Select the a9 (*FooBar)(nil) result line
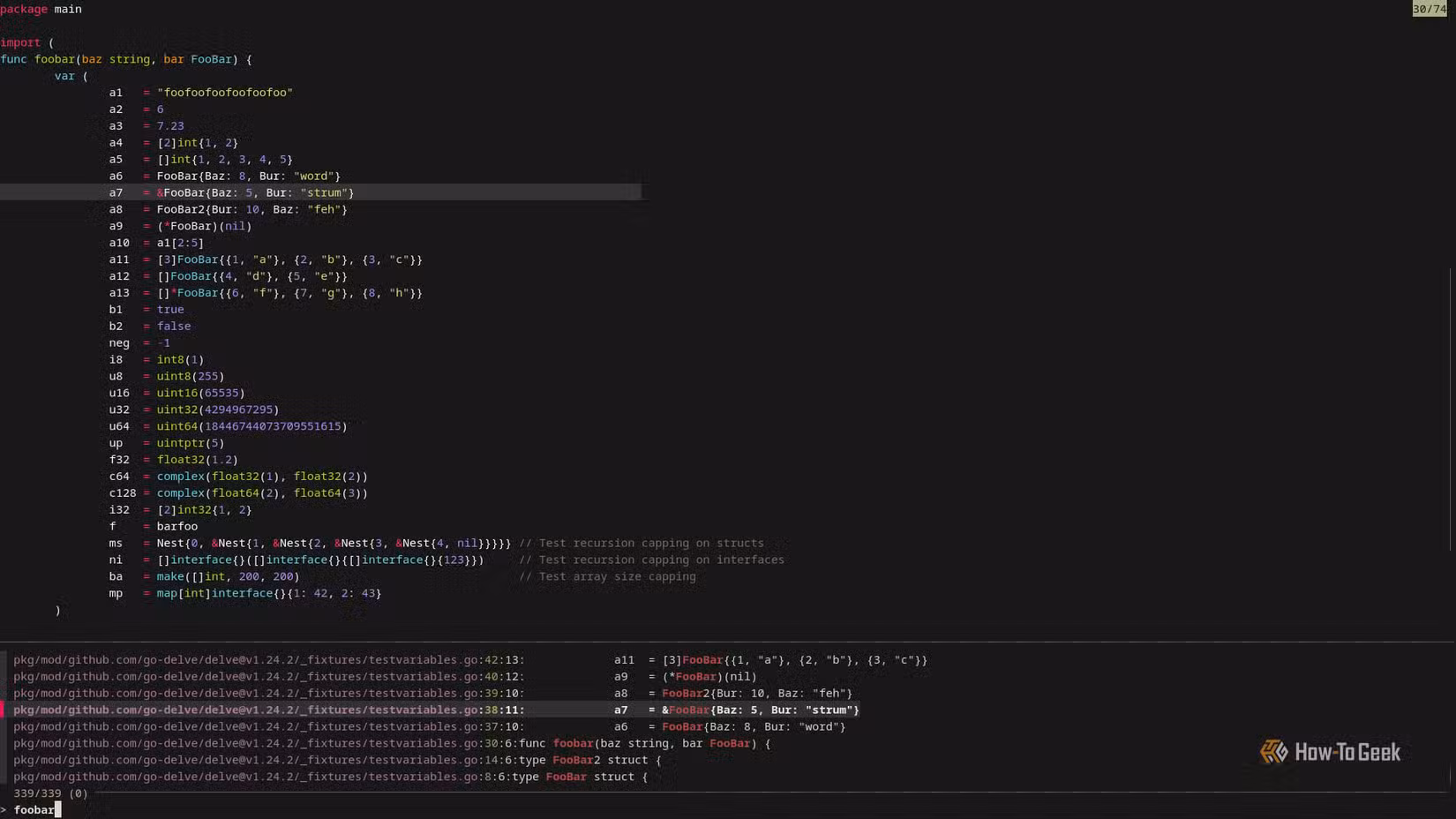This screenshot has height=819, width=1456. pyautogui.click(x=385, y=677)
